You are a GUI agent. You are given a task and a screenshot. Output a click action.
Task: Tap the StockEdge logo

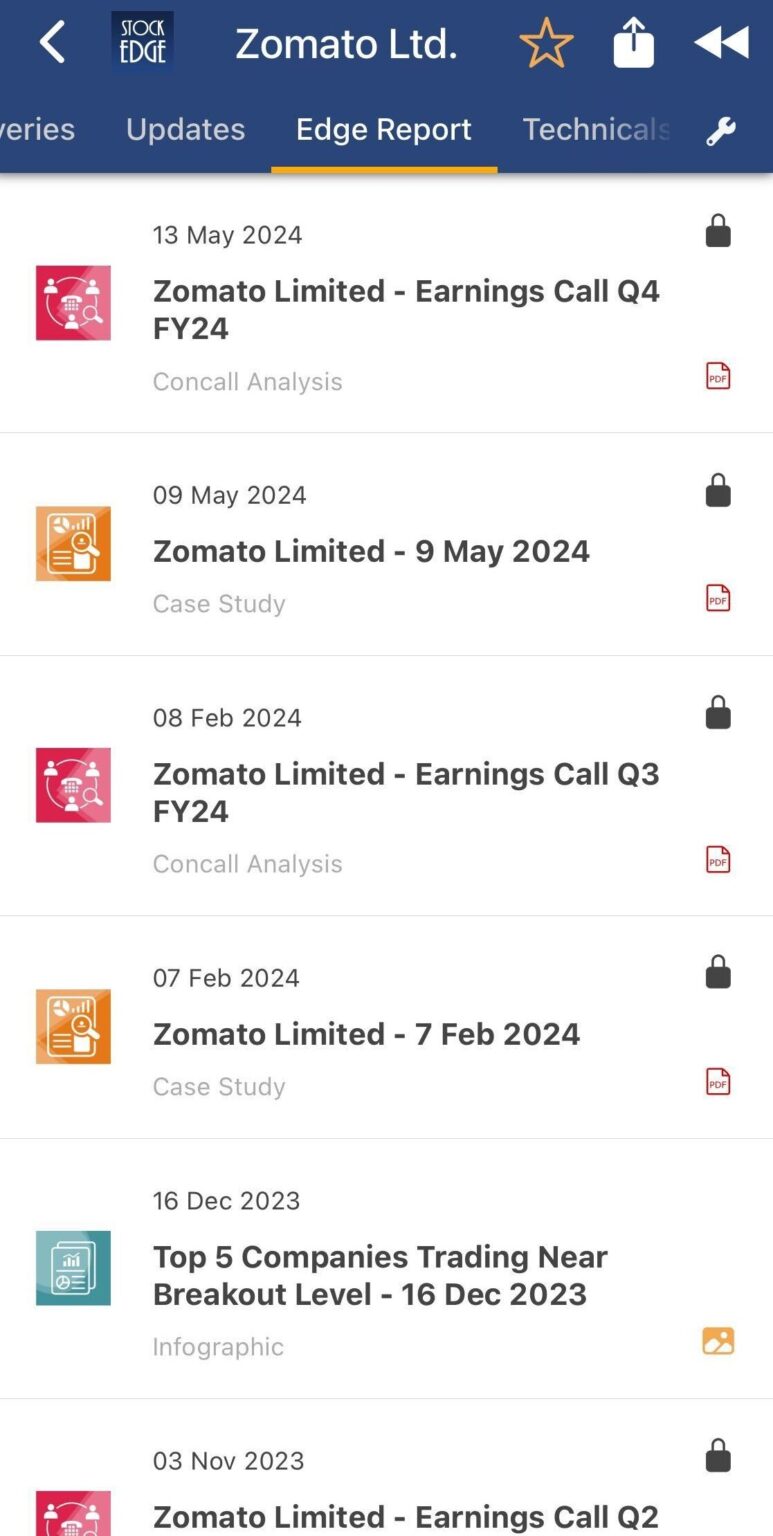point(142,43)
